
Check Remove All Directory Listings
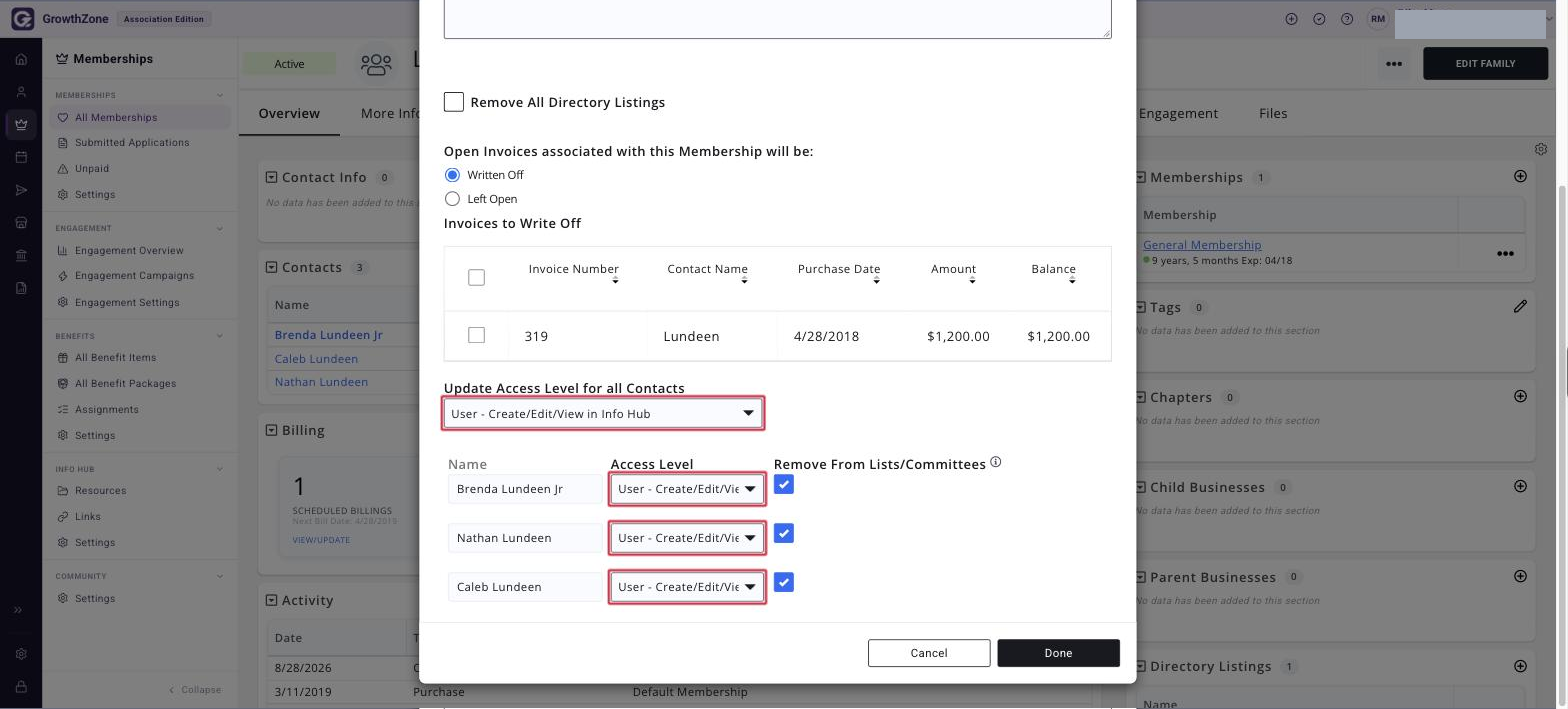454,102
